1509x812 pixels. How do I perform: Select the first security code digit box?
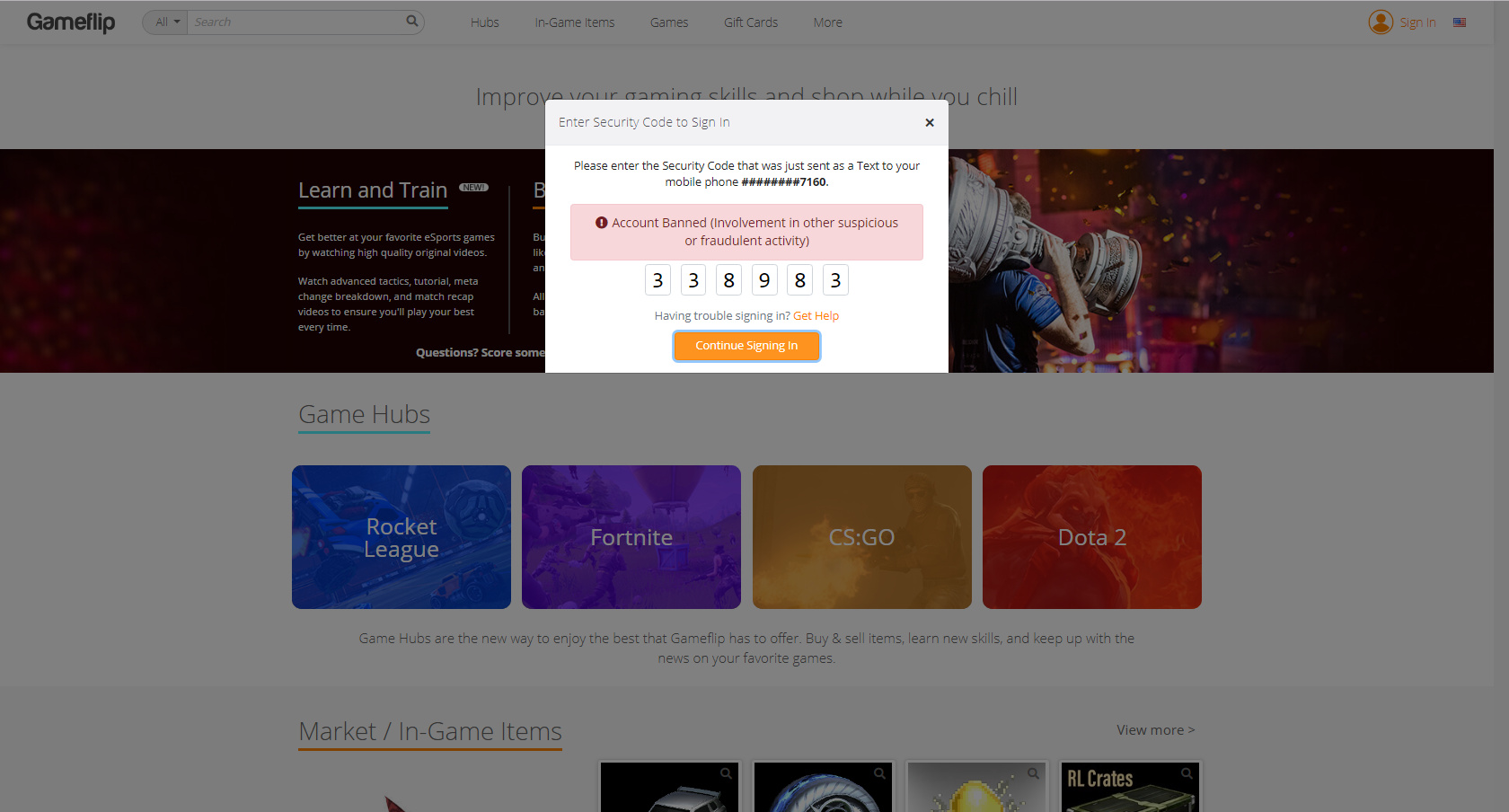pyautogui.click(x=657, y=280)
